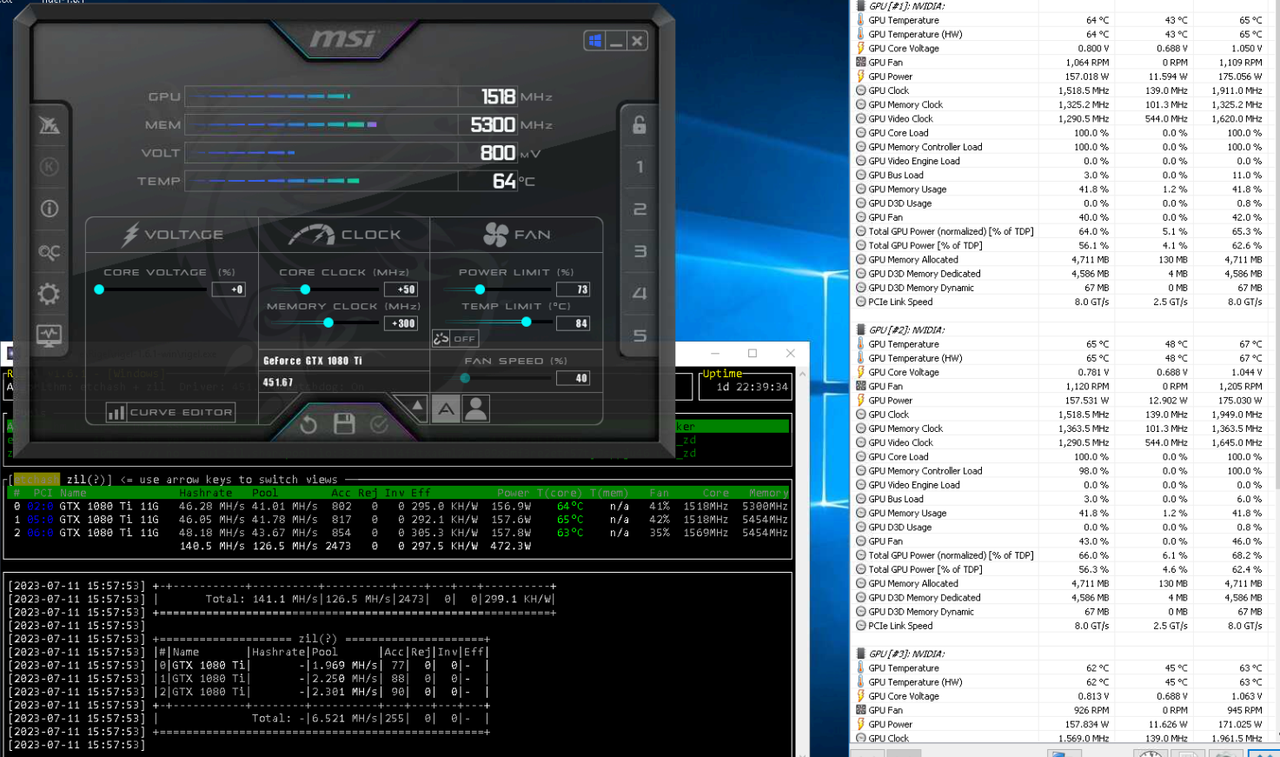Toggle automatic fan control (A button)
Viewport: 1280px width, 757px height.
(x=446, y=408)
